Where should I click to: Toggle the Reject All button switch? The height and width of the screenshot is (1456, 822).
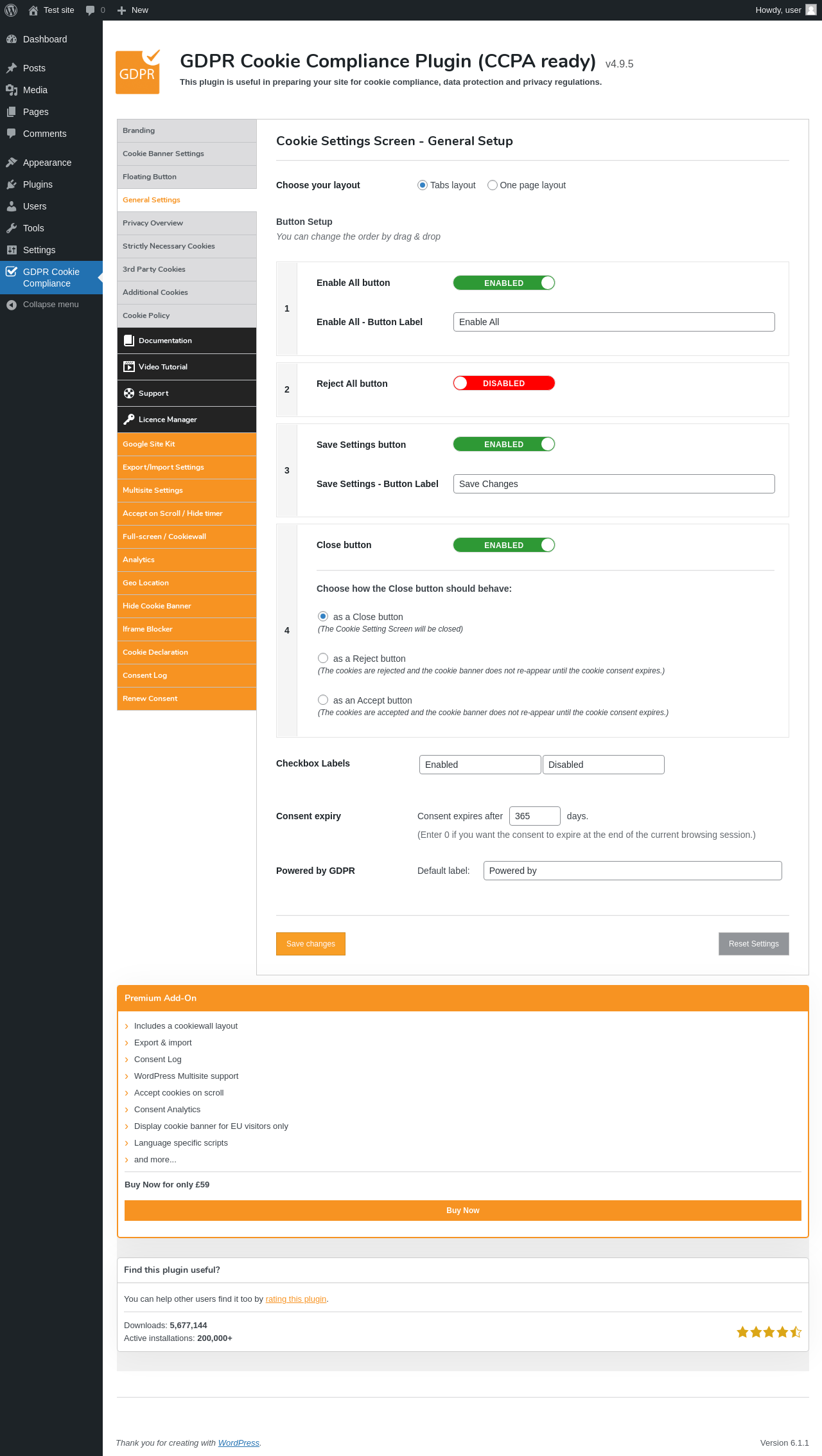click(504, 383)
